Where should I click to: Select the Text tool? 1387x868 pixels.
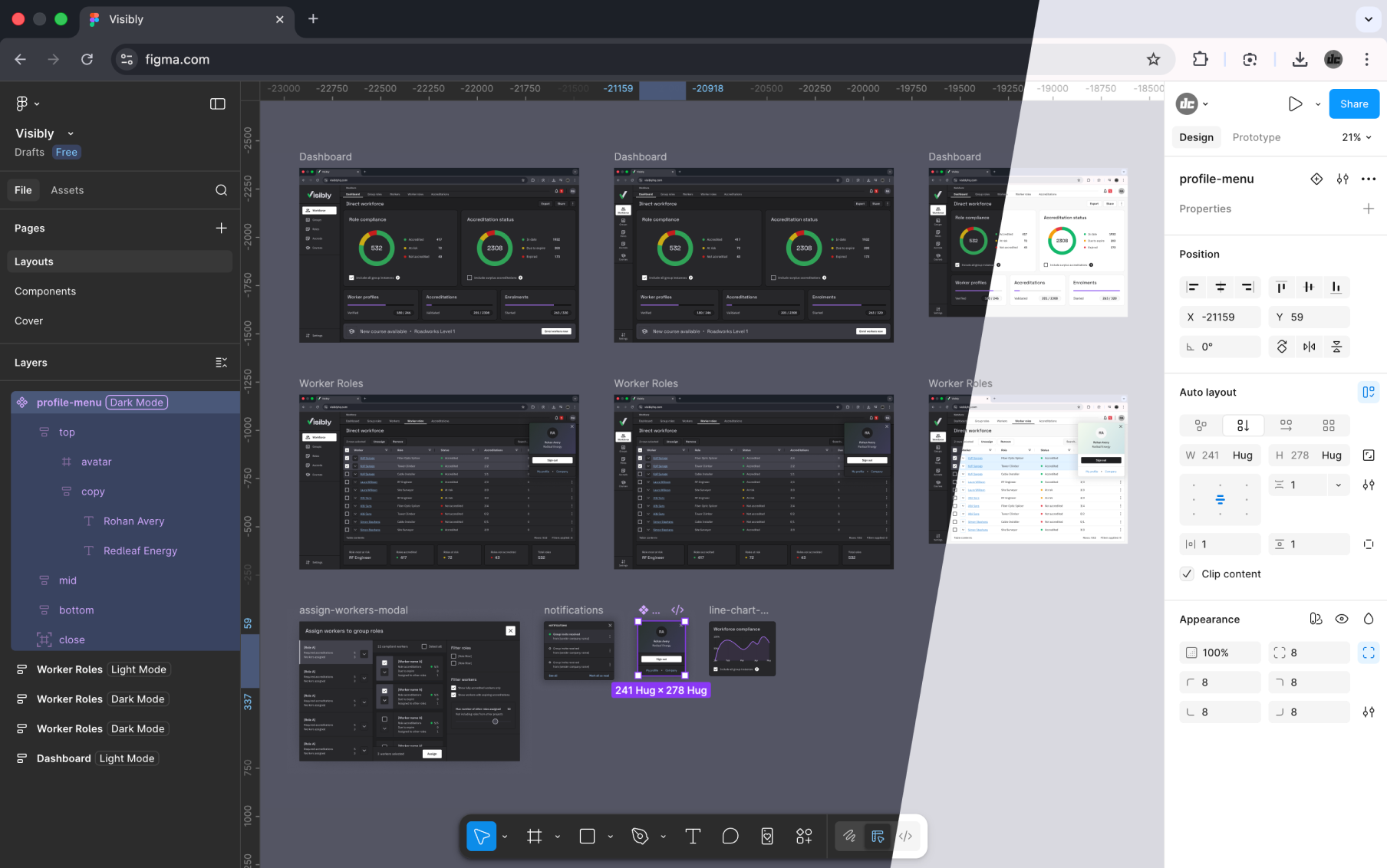tap(692, 837)
